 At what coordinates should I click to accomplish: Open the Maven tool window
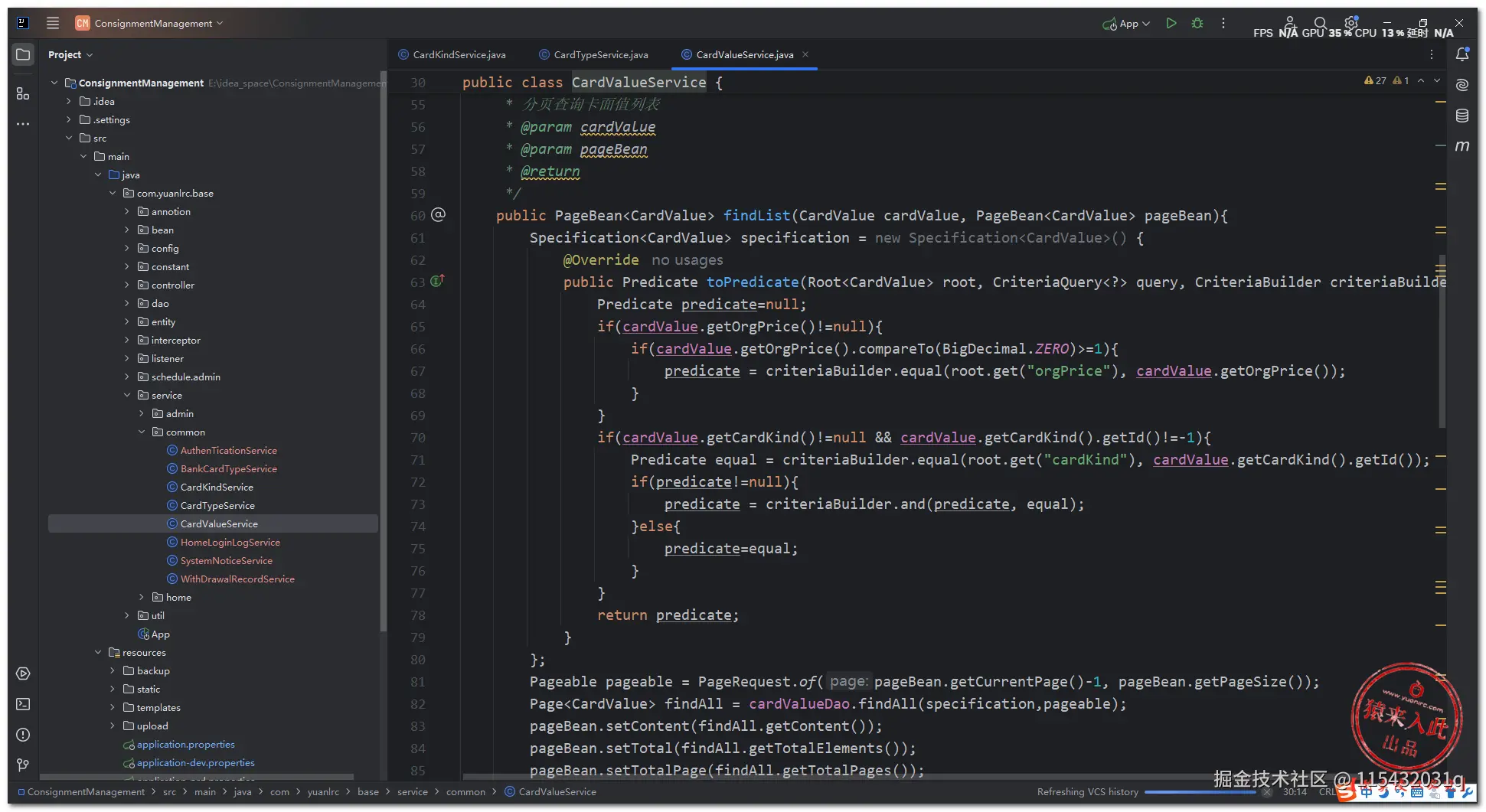pyautogui.click(x=1462, y=145)
